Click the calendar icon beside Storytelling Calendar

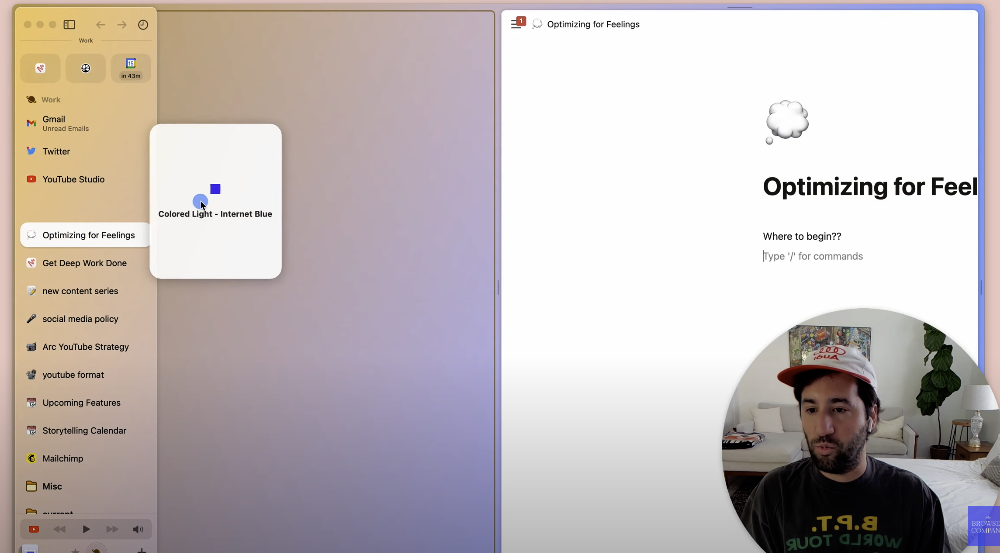[x=31, y=431]
